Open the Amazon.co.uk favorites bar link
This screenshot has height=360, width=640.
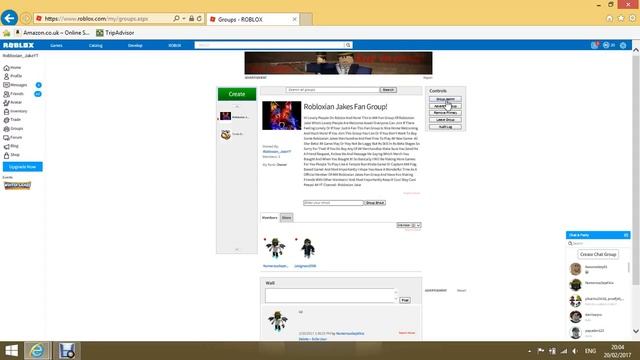53,33
